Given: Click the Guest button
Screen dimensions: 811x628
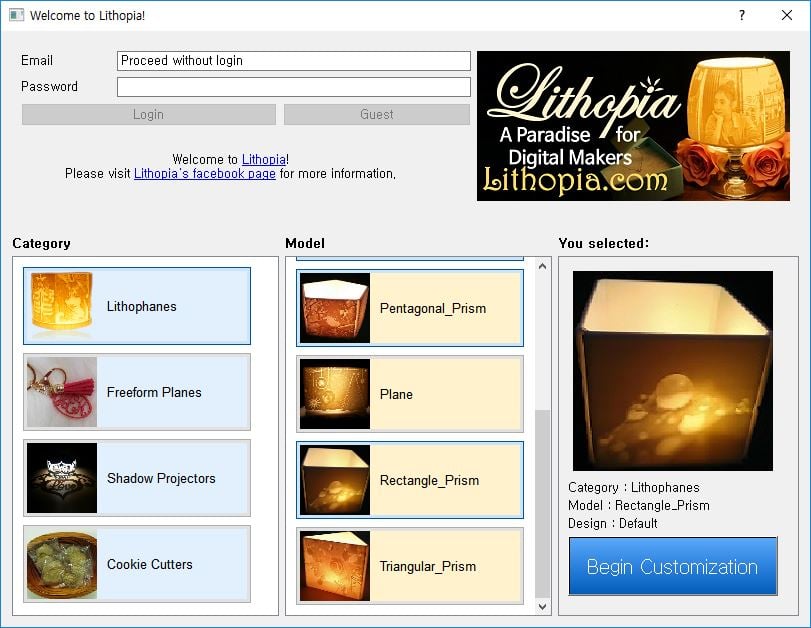Looking at the screenshot, I should (377, 114).
